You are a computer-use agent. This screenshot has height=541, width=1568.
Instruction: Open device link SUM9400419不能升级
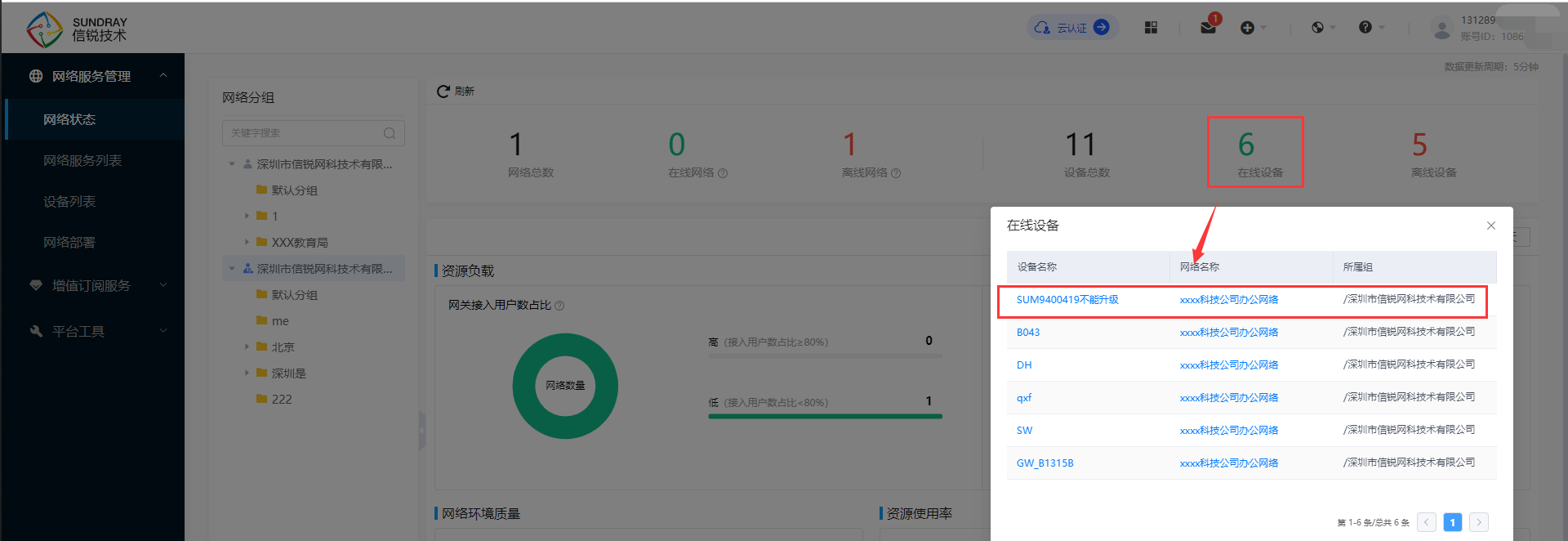click(1067, 300)
